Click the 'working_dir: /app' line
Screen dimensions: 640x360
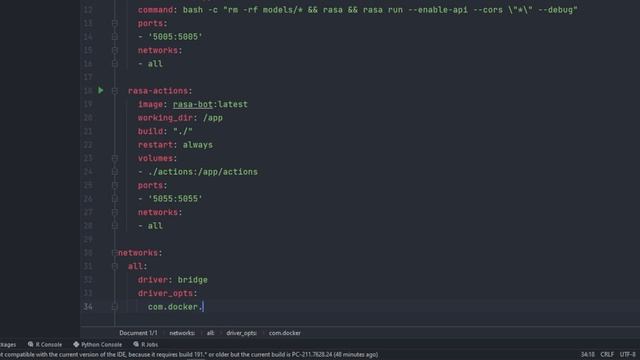pyautogui.click(x=180, y=118)
